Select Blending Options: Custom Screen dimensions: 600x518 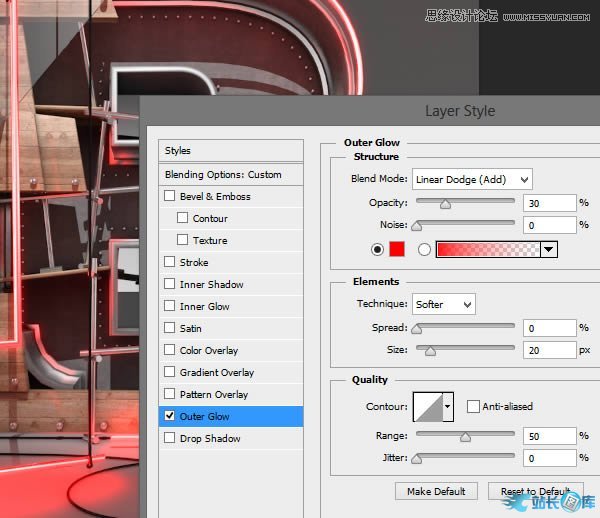pyautogui.click(x=223, y=174)
